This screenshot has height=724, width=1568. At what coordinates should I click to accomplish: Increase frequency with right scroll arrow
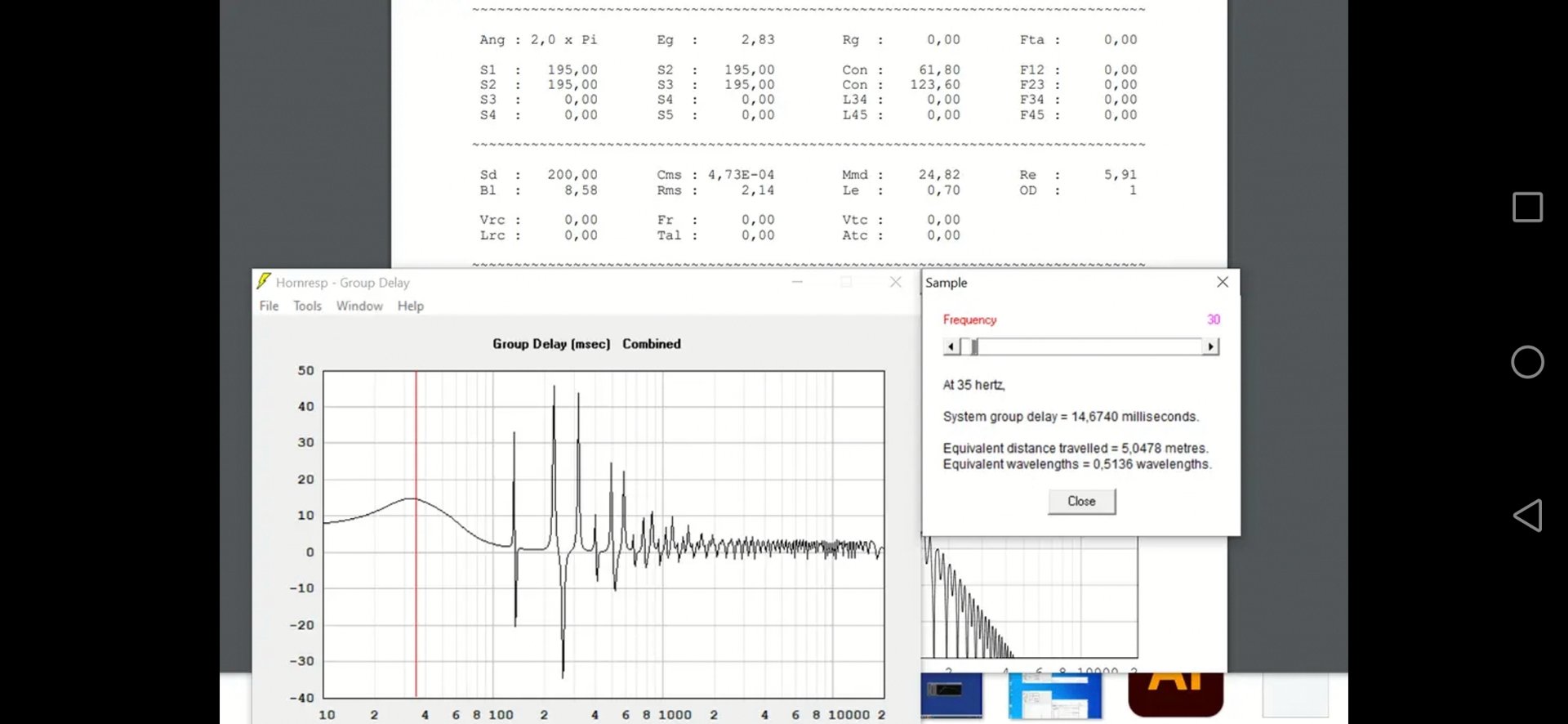point(1210,346)
